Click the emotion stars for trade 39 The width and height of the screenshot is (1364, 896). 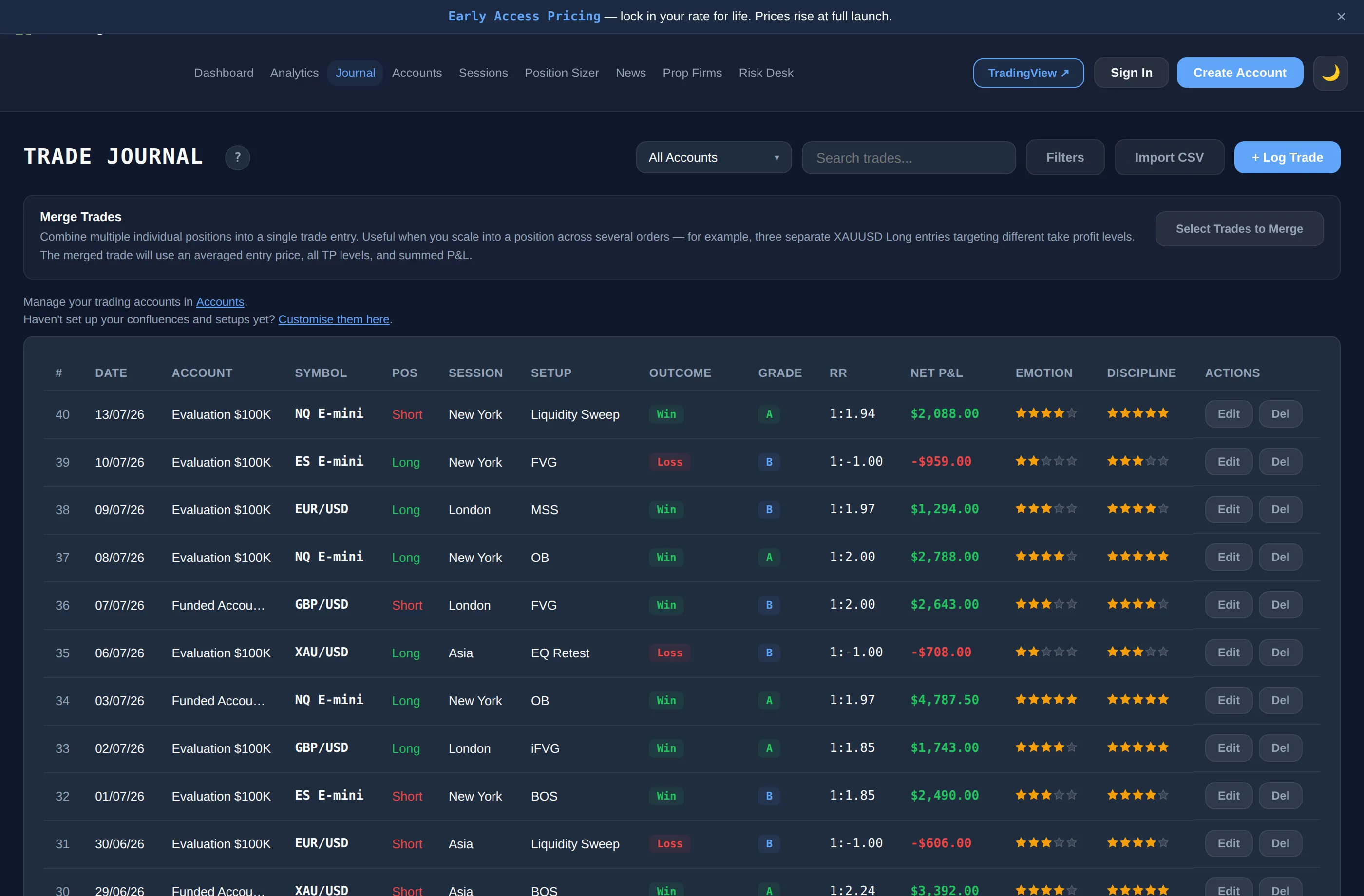tap(1046, 461)
